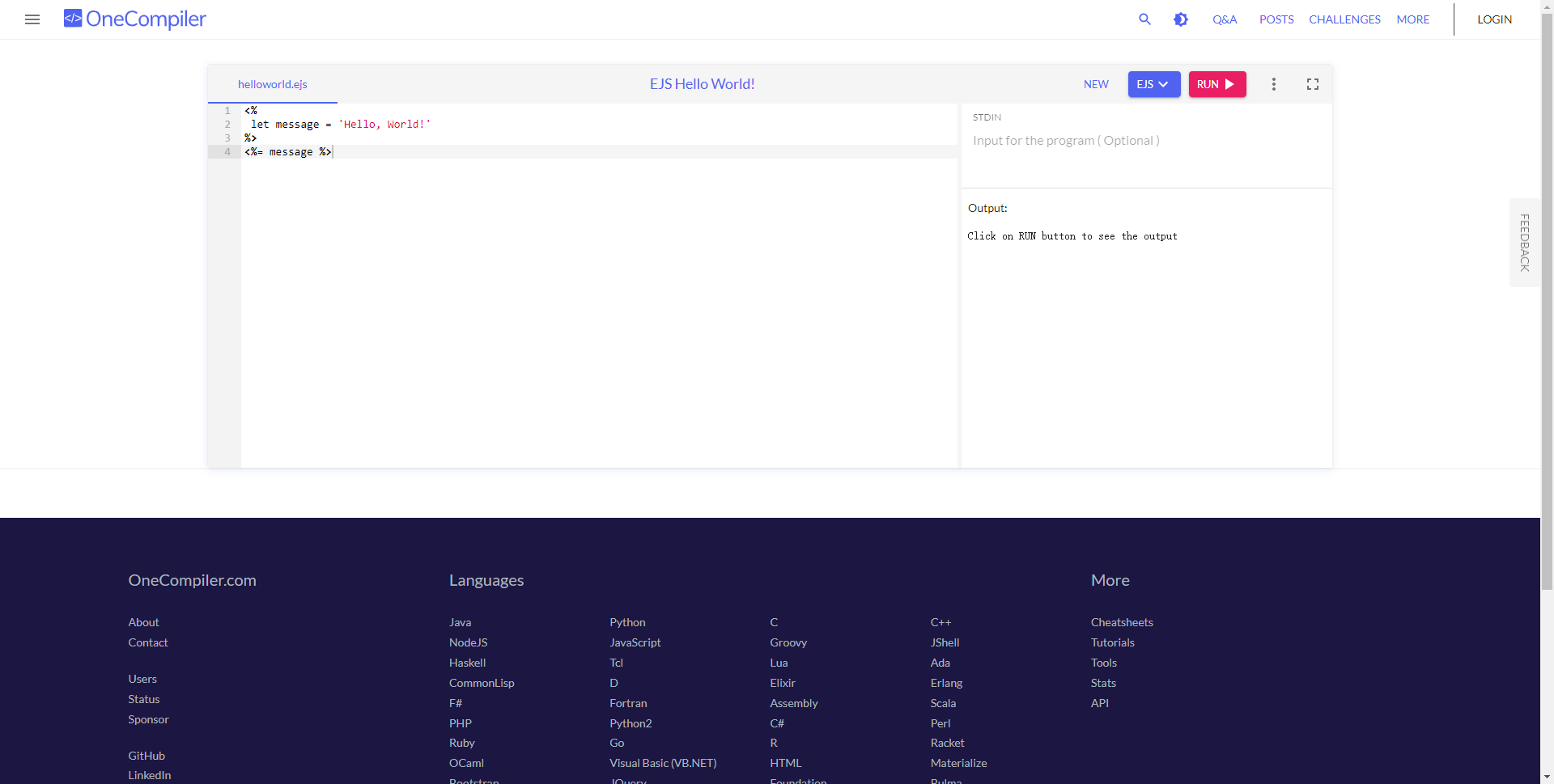Select the helloworld.ejs file tab
The width and height of the screenshot is (1554, 784).
[x=273, y=84]
